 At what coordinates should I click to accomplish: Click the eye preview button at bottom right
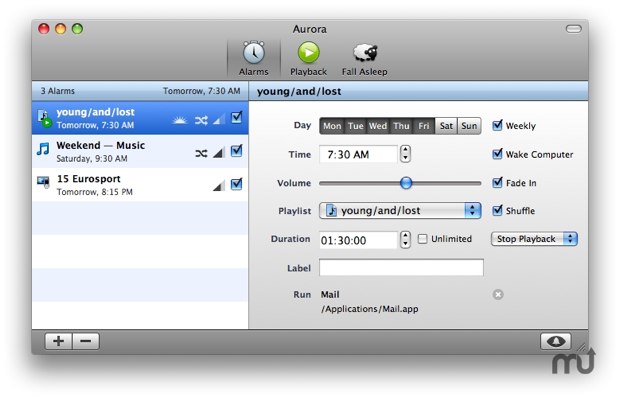(x=556, y=341)
